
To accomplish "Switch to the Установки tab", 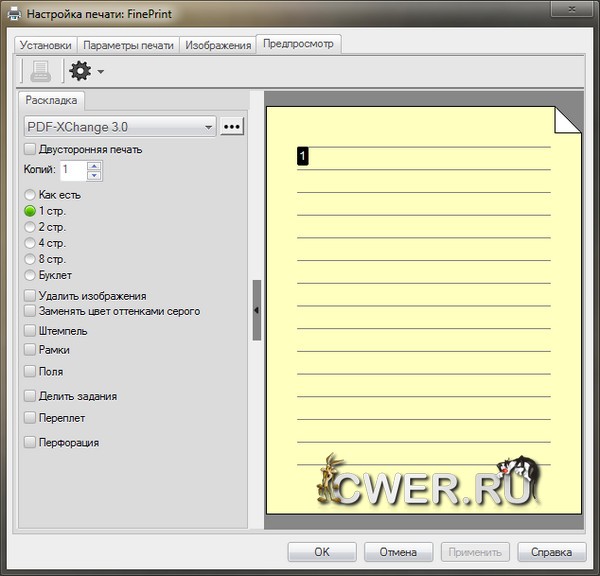I will [45, 45].
